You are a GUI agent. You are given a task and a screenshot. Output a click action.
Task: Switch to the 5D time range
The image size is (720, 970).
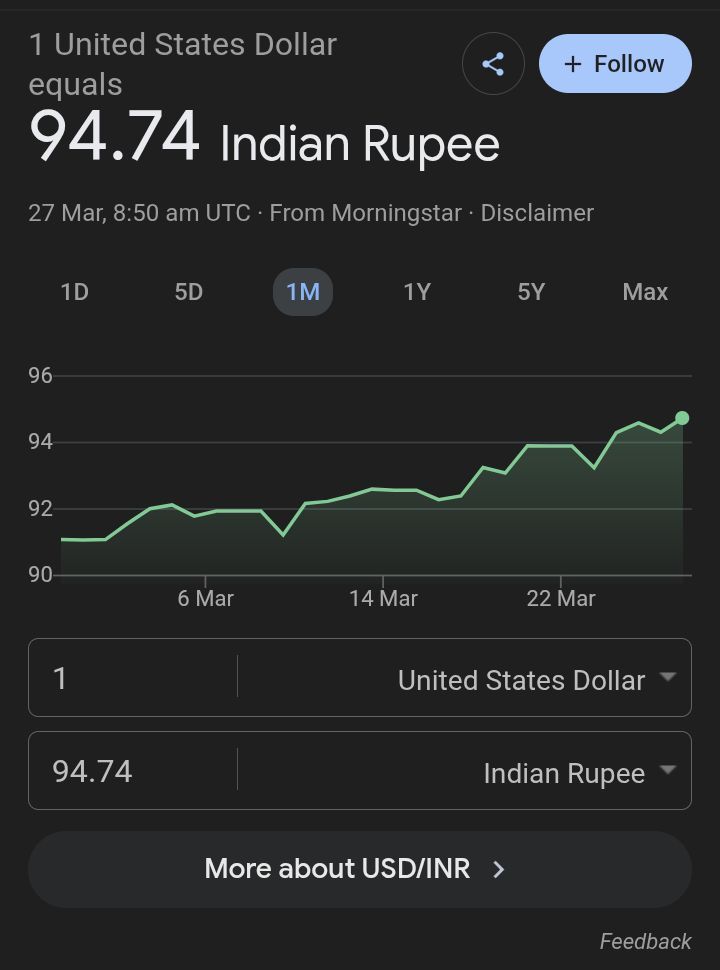pyautogui.click(x=189, y=292)
